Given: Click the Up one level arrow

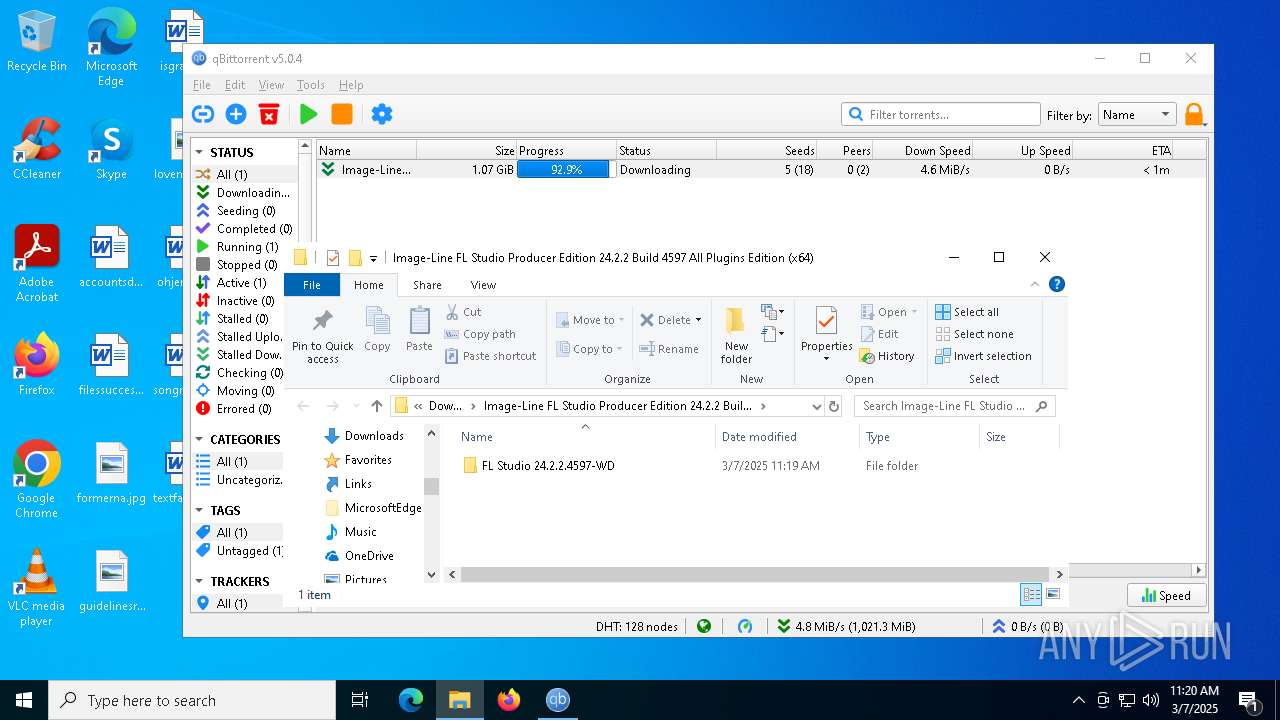Looking at the screenshot, I should click(x=376, y=406).
